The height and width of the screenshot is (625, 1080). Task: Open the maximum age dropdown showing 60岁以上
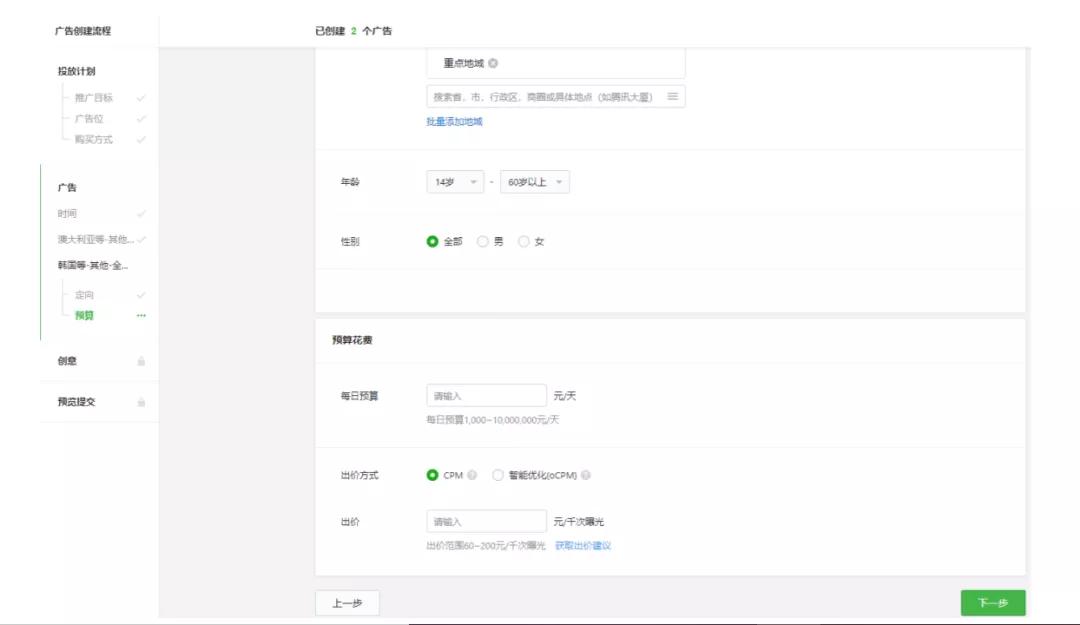535,181
